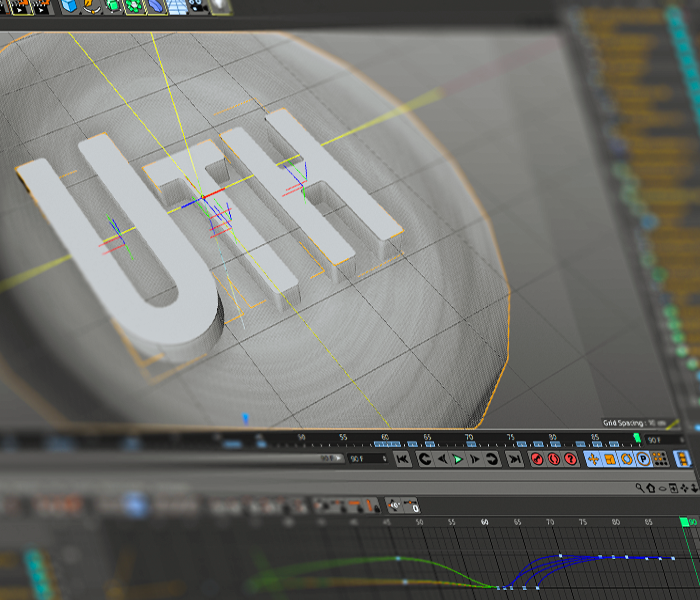Jump to the end of the animation
This screenshot has height=600, width=700.
pos(514,459)
